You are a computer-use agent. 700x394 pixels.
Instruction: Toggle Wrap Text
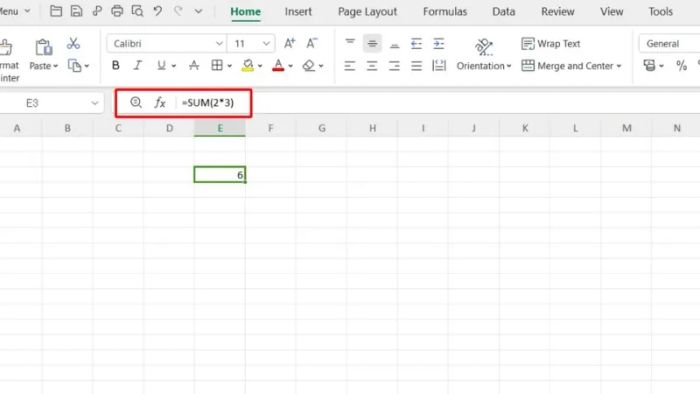(x=551, y=43)
